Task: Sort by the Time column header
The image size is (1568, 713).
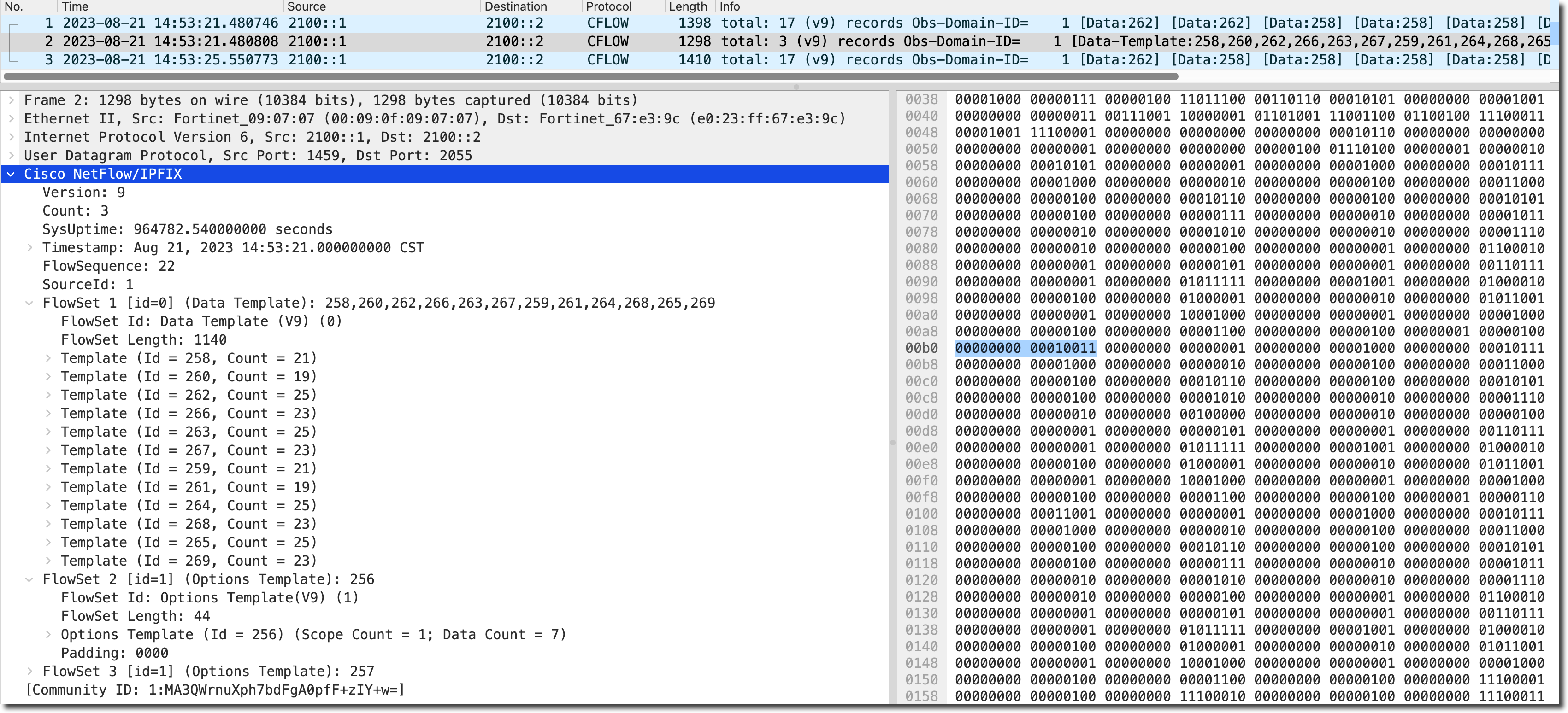Action: [76, 7]
